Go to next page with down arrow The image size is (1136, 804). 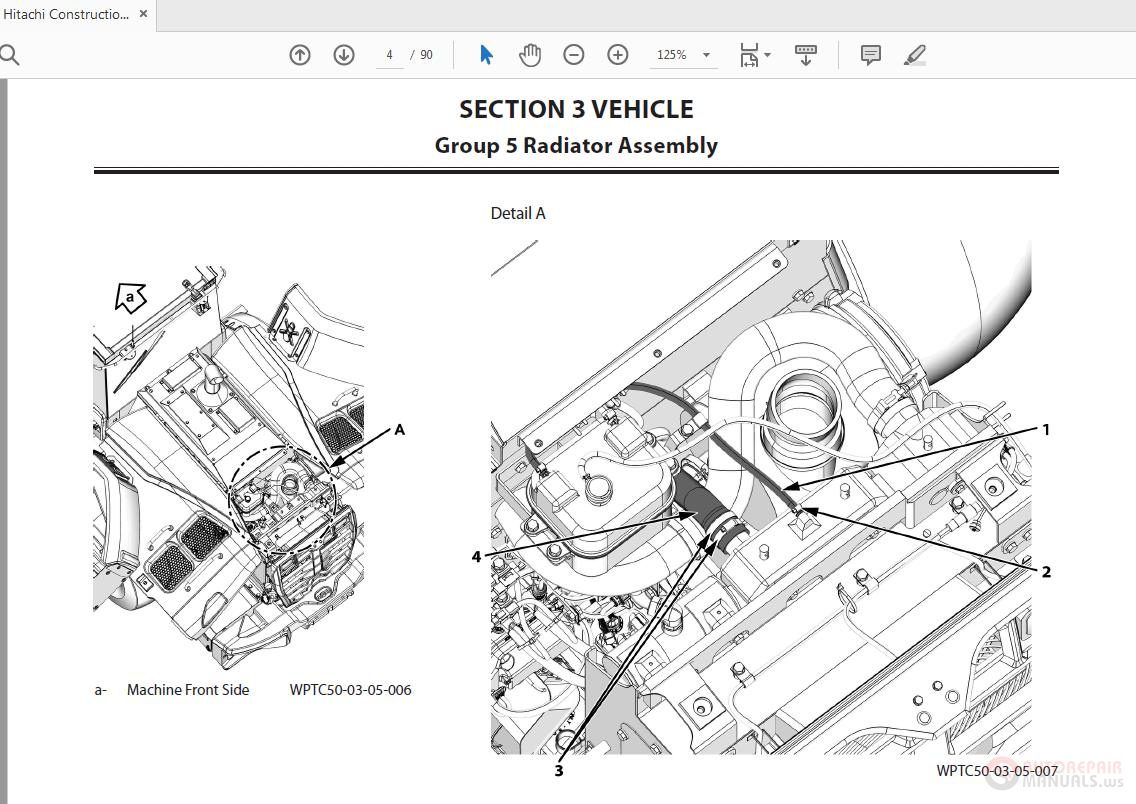[x=344, y=55]
